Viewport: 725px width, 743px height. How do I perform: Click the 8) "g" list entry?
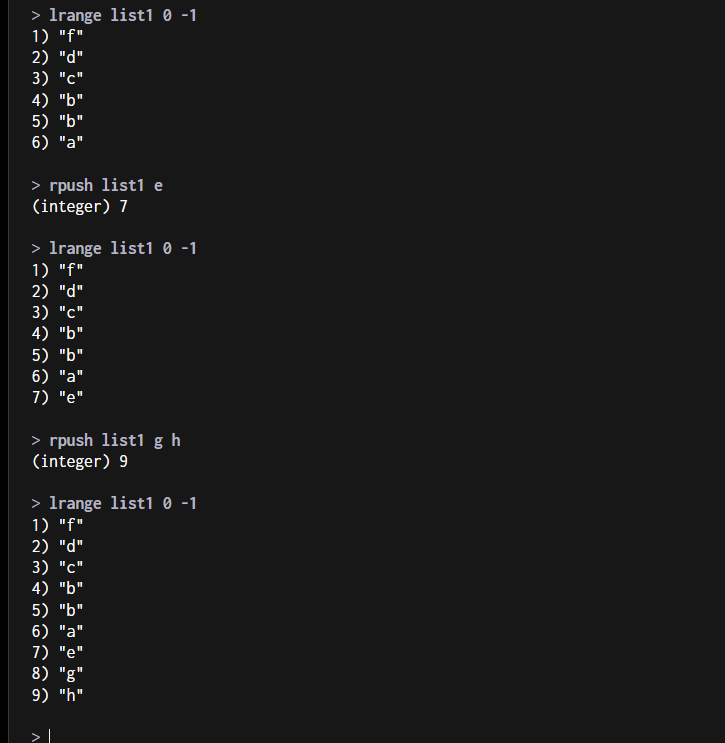click(57, 673)
